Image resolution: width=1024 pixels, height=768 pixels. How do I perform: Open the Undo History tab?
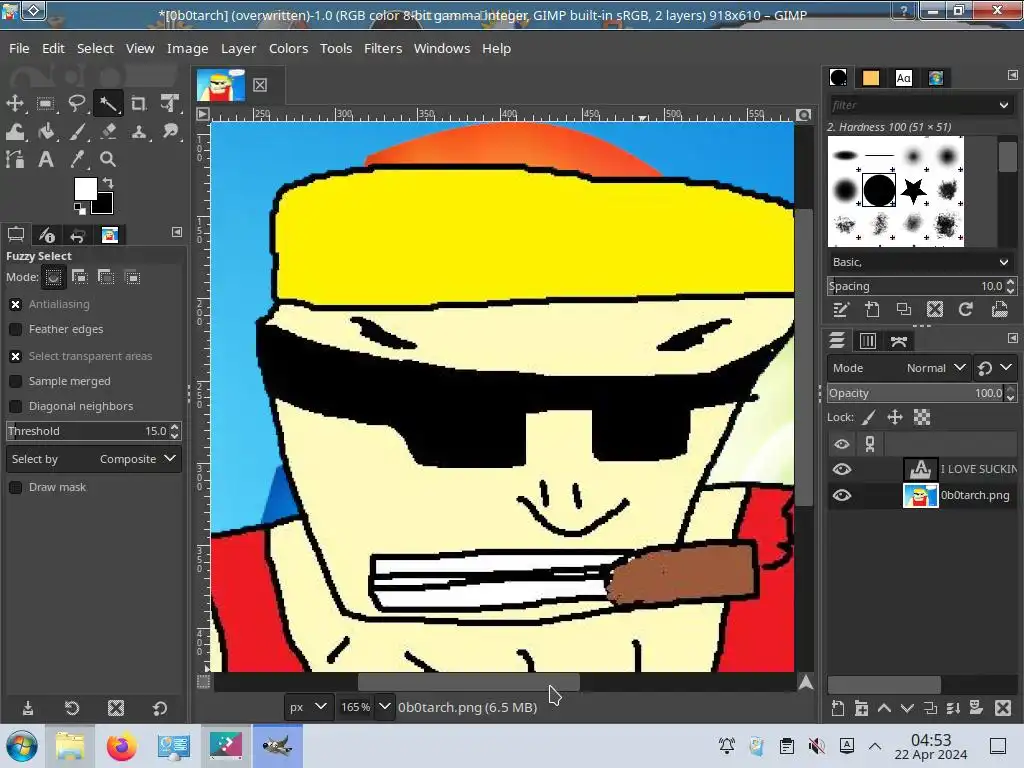pyautogui.click(x=78, y=234)
